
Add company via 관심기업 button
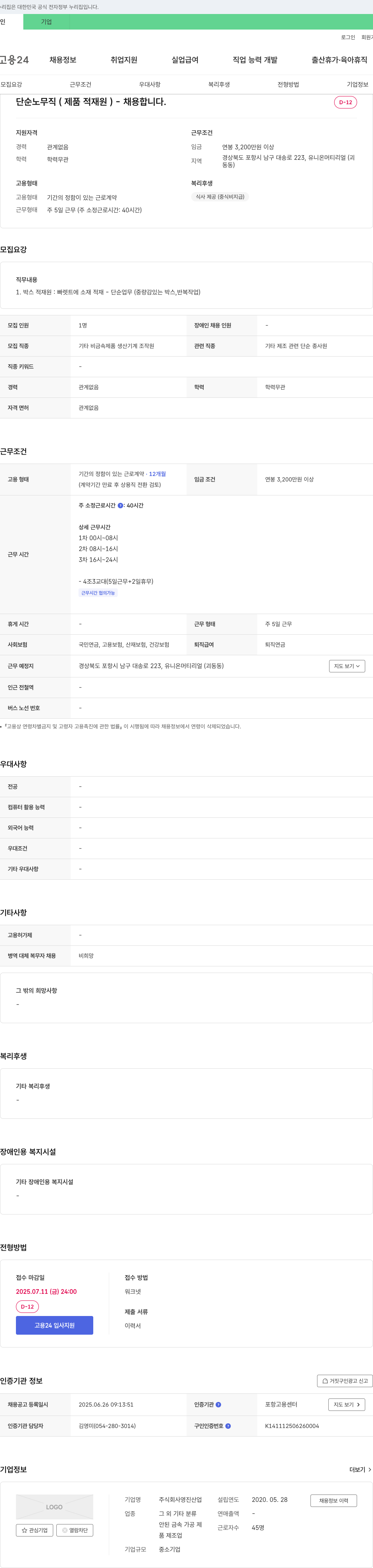click(35, 1529)
